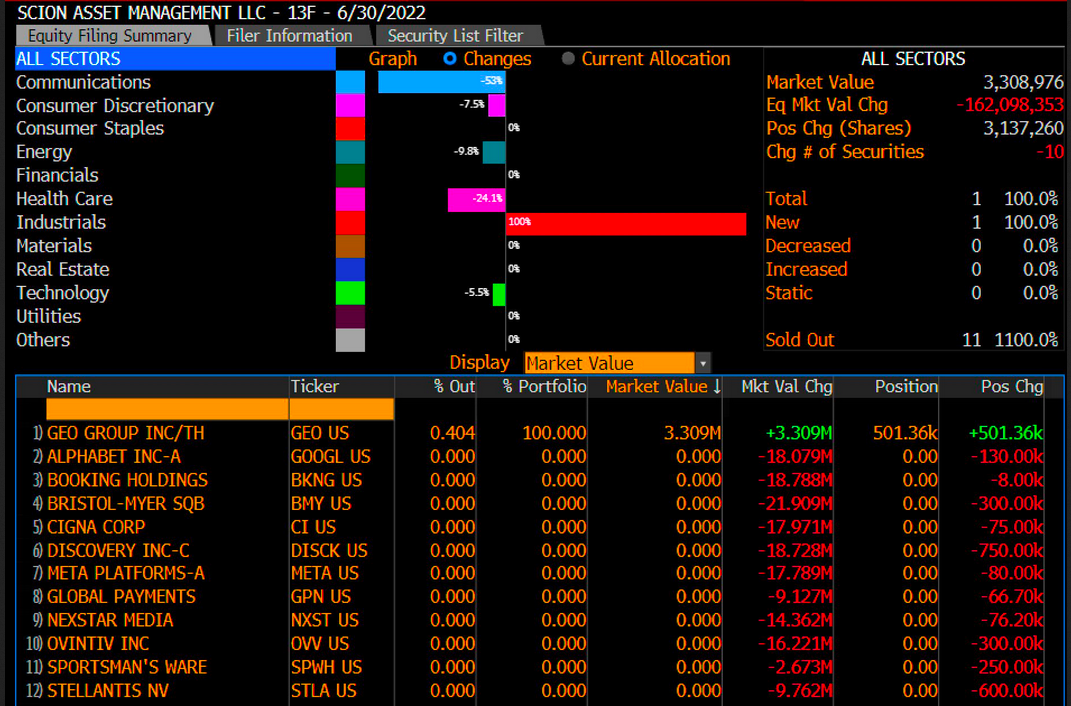Select the Financials sector

click(x=57, y=175)
